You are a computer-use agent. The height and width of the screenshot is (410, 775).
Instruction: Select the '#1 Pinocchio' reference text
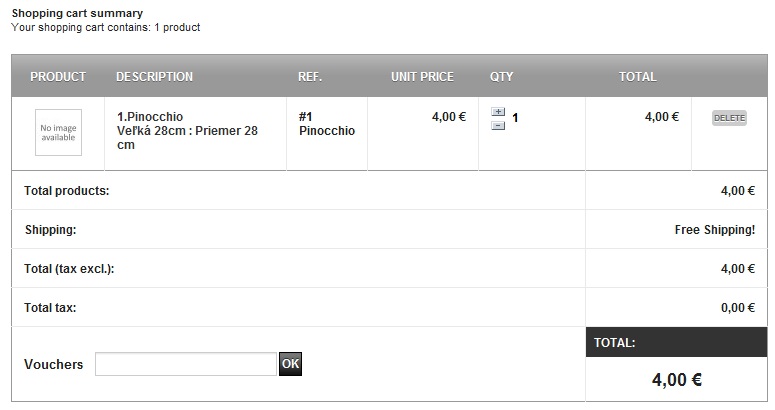point(326,124)
